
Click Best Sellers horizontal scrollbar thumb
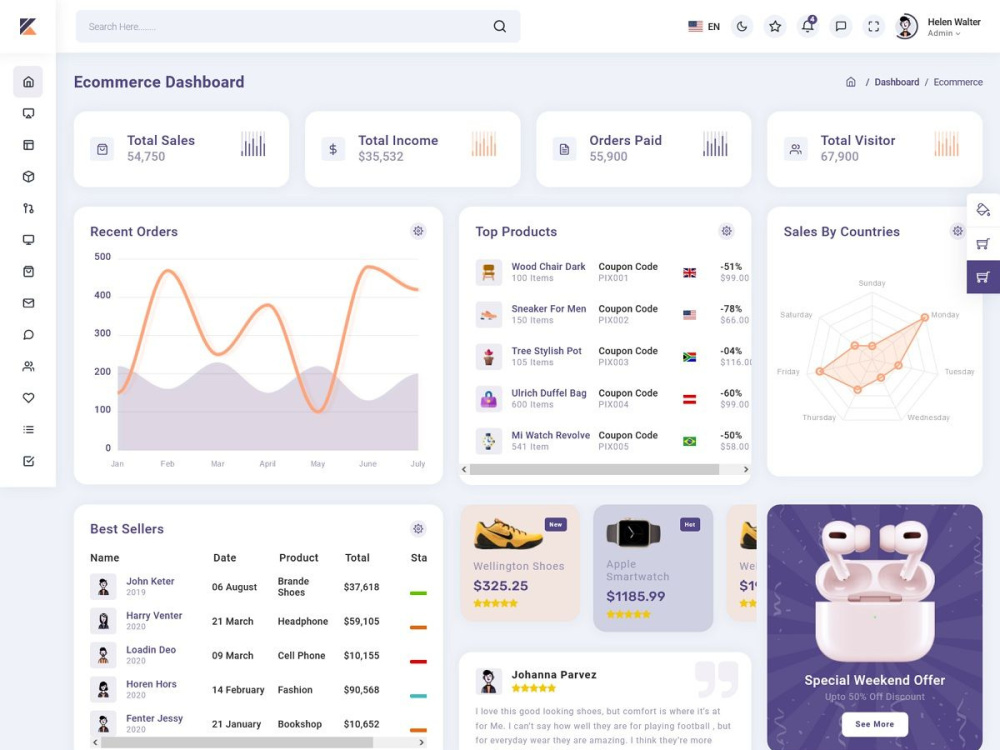236,742
